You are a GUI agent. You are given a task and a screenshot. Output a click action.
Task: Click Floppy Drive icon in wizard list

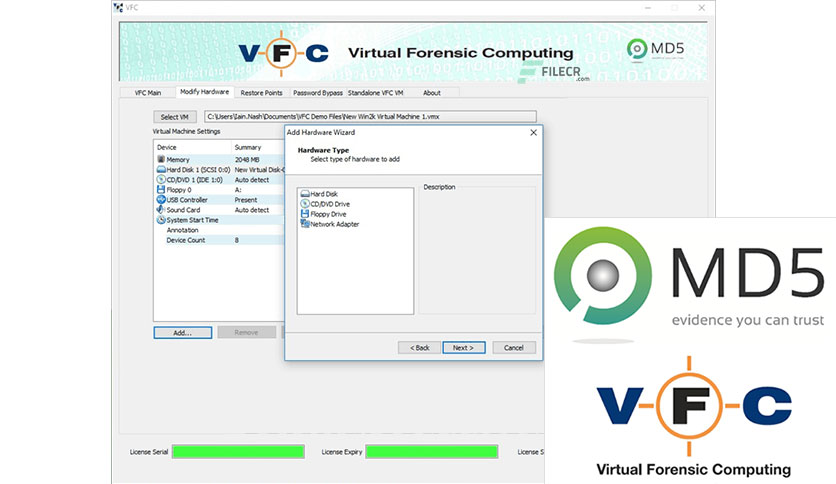click(305, 214)
